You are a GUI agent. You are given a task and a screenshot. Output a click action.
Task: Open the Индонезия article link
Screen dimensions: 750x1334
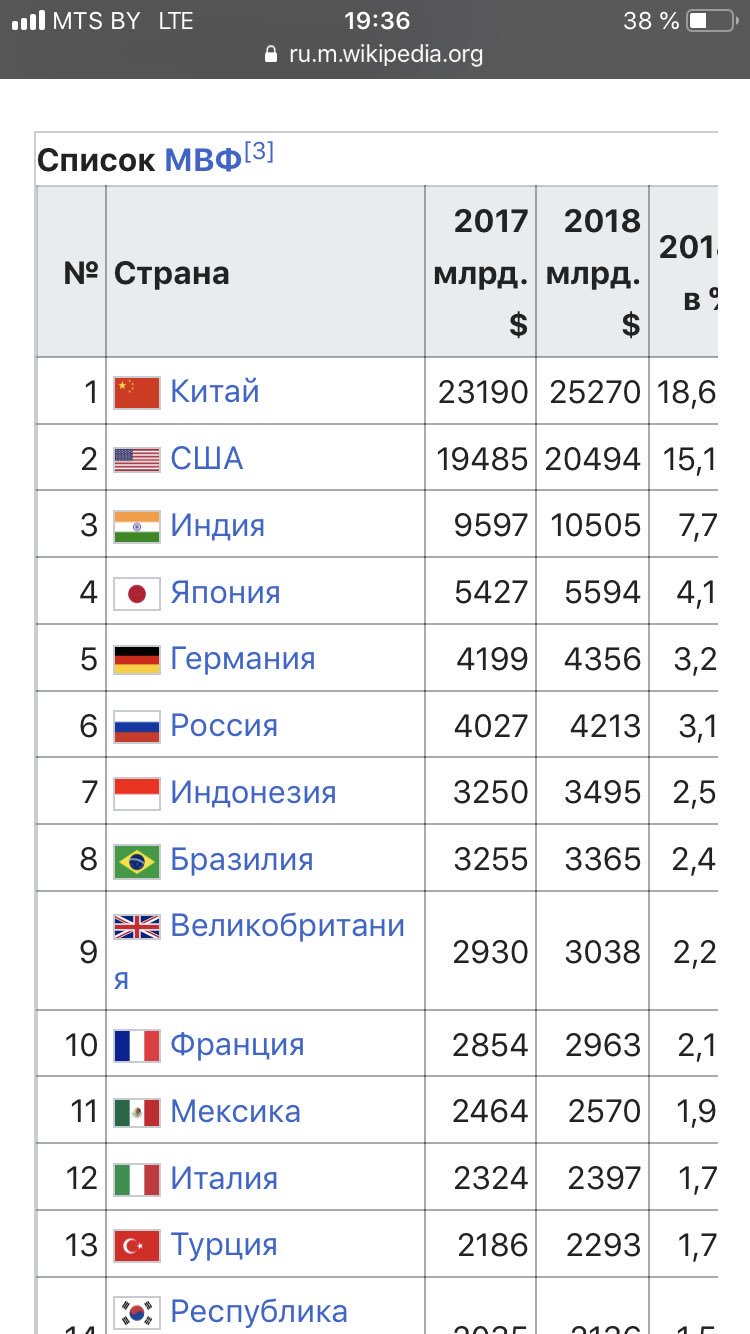pyautogui.click(x=253, y=793)
